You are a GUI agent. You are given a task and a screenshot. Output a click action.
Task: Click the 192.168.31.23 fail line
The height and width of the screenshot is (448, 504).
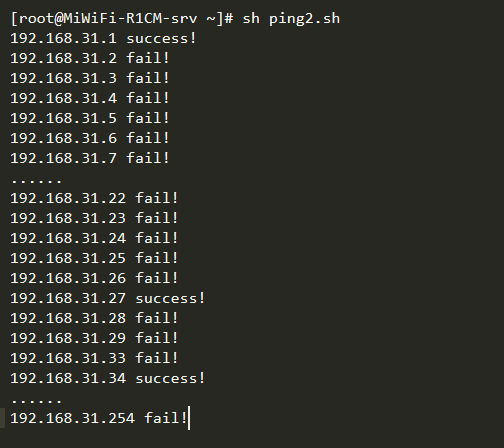[94, 218]
